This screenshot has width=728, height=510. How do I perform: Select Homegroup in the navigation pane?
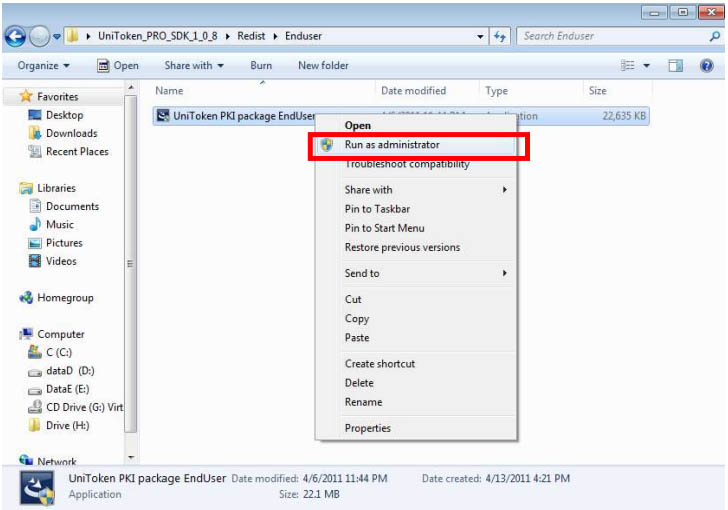point(65,298)
